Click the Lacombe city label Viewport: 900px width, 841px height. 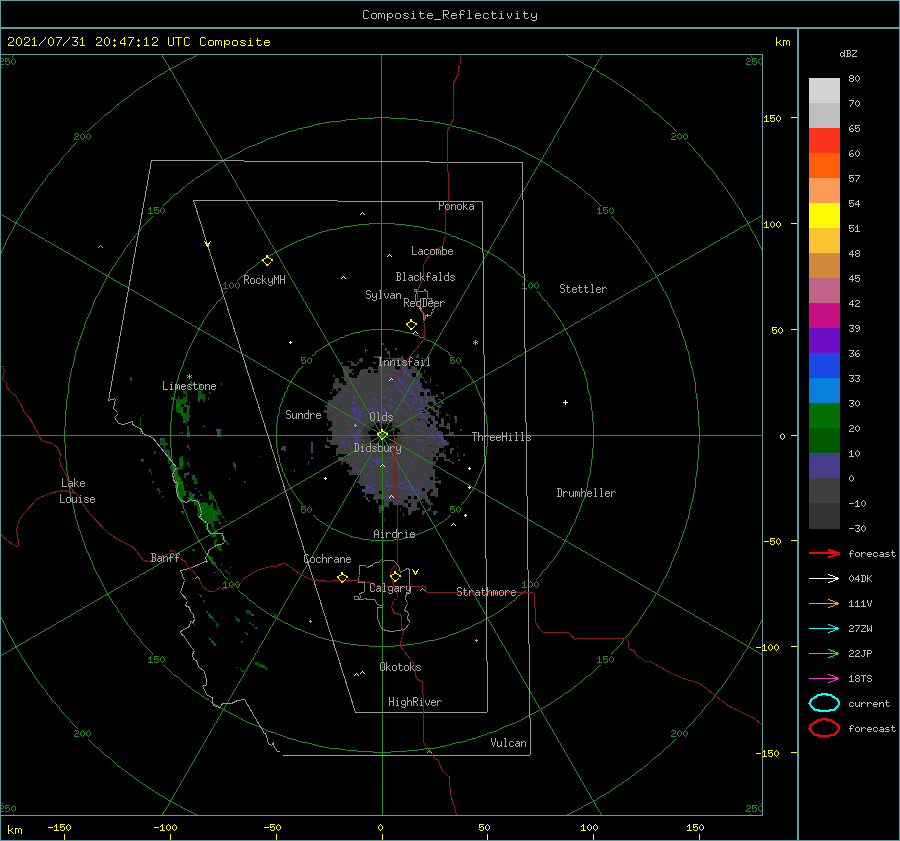pyautogui.click(x=432, y=251)
